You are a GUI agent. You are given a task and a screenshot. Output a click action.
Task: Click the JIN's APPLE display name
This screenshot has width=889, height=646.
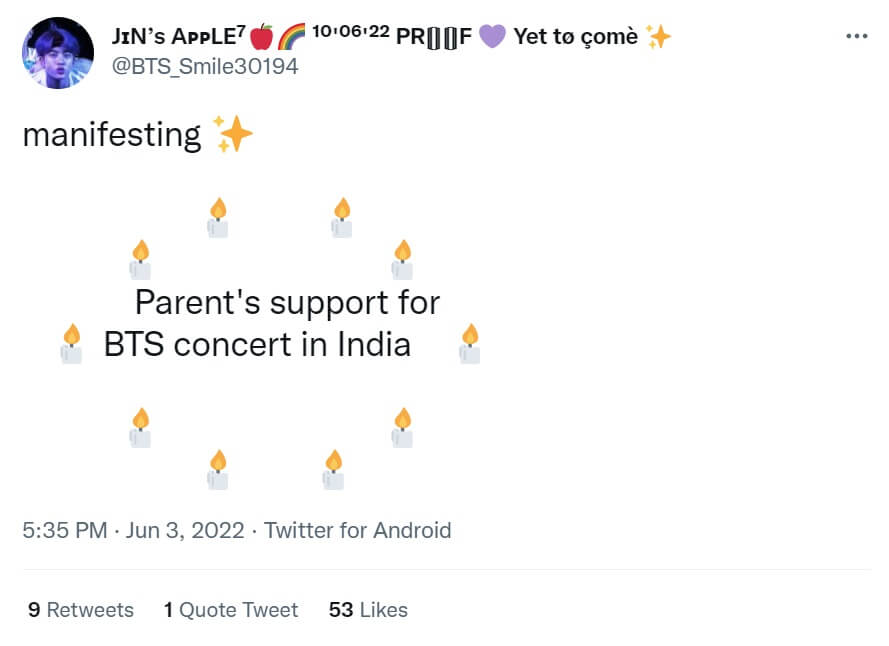175,37
